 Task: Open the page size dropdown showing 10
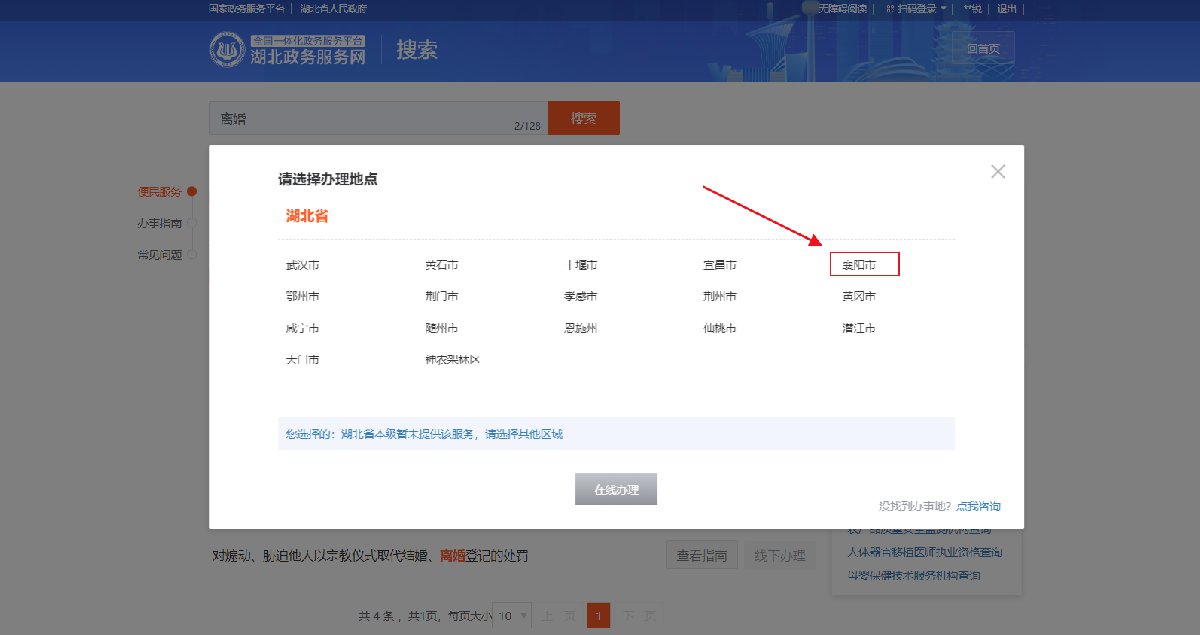tap(512, 616)
